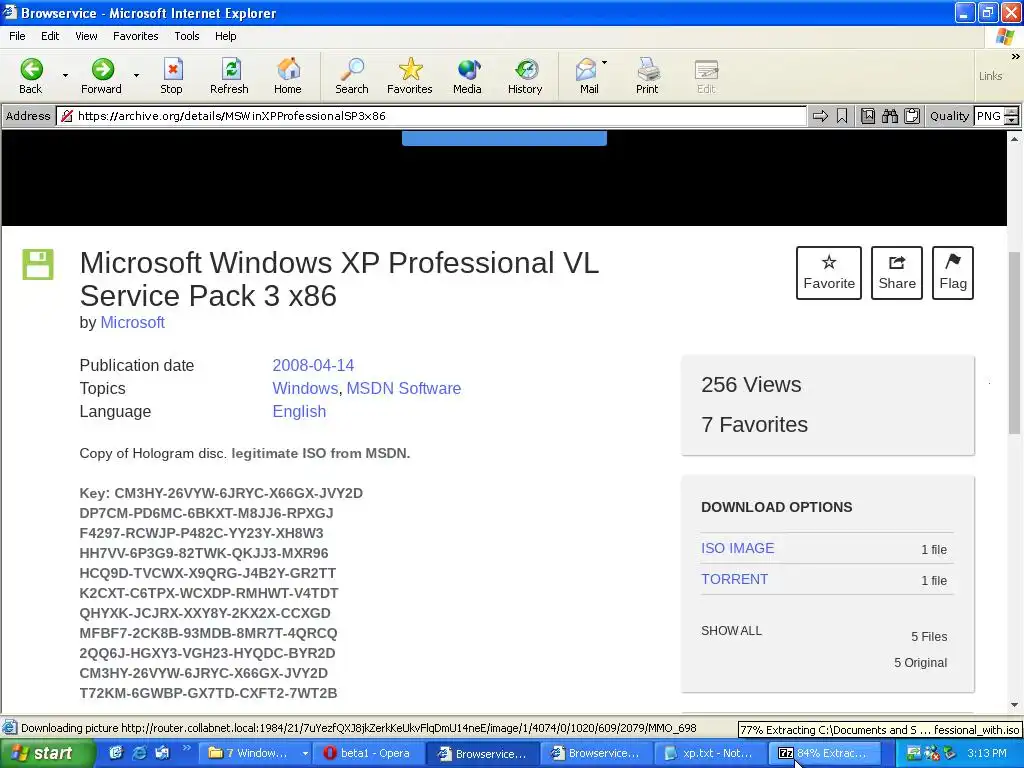Switch to 84% Extracting taskbar window
The image size is (1024, 768).
click(x=824, y=754)
